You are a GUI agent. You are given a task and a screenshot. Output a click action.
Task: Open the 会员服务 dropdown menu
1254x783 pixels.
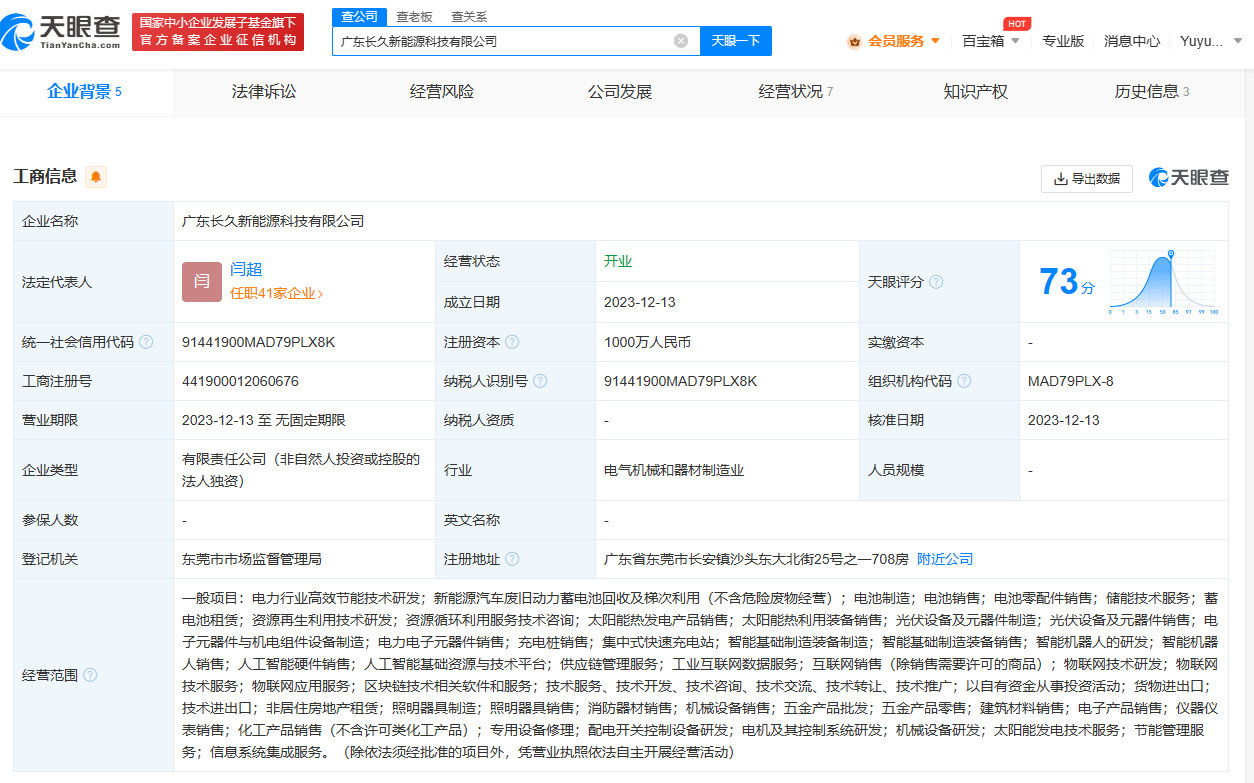coord(895,41)
